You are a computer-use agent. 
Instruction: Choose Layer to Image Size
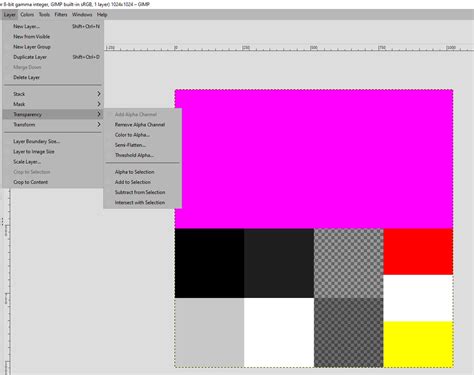[x=53, y=152]
